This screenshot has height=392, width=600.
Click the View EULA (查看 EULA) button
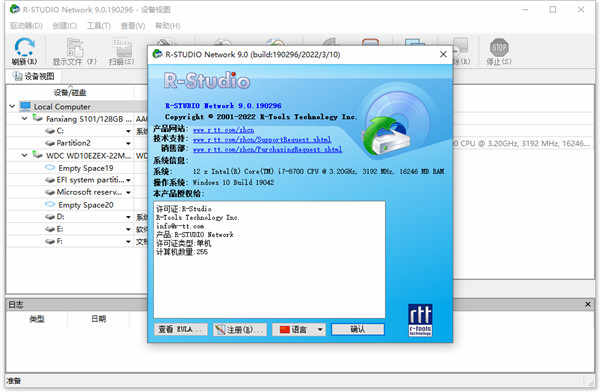181,329
